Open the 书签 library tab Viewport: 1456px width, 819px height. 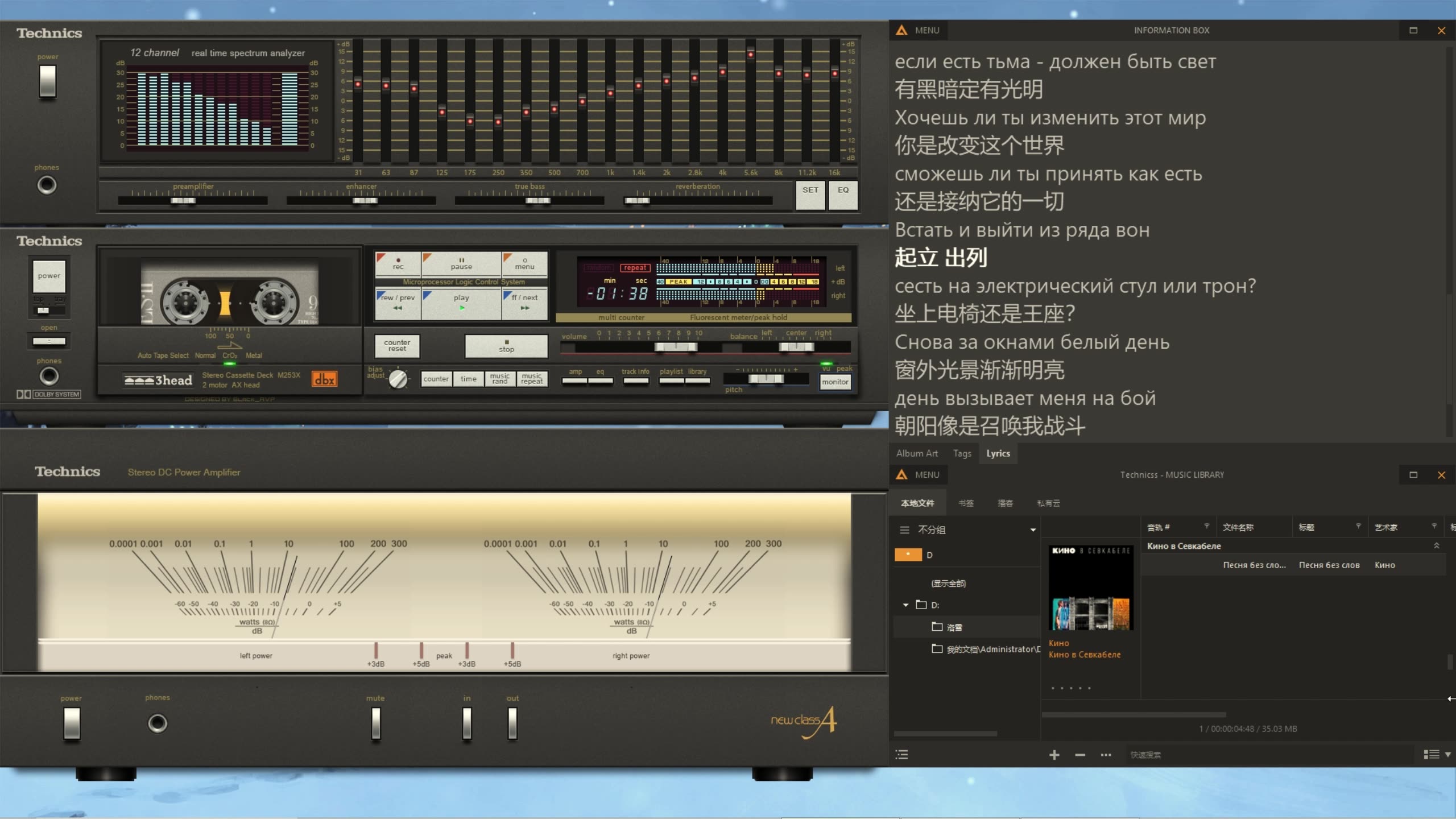[966, 503]
